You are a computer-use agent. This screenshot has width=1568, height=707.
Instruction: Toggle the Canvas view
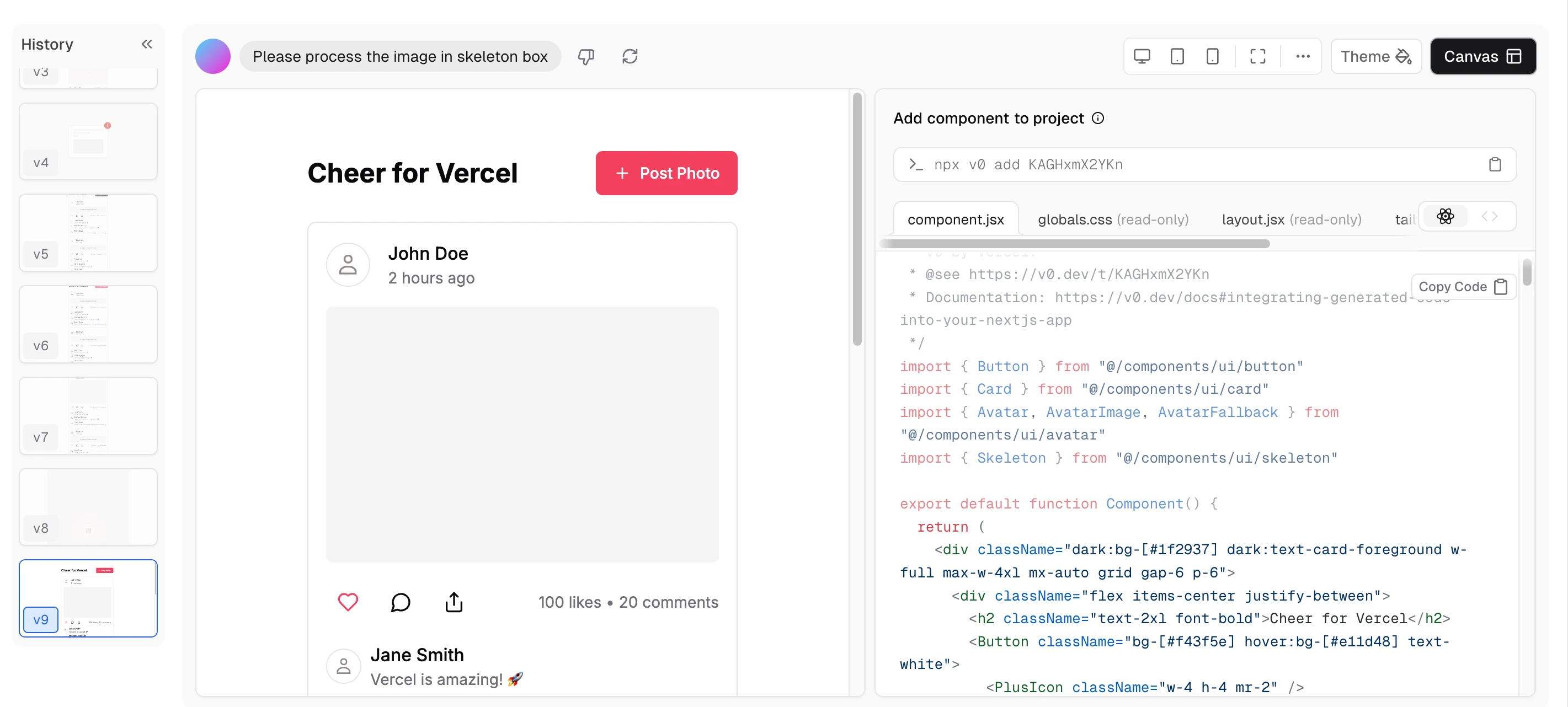tap(1483, 57)
